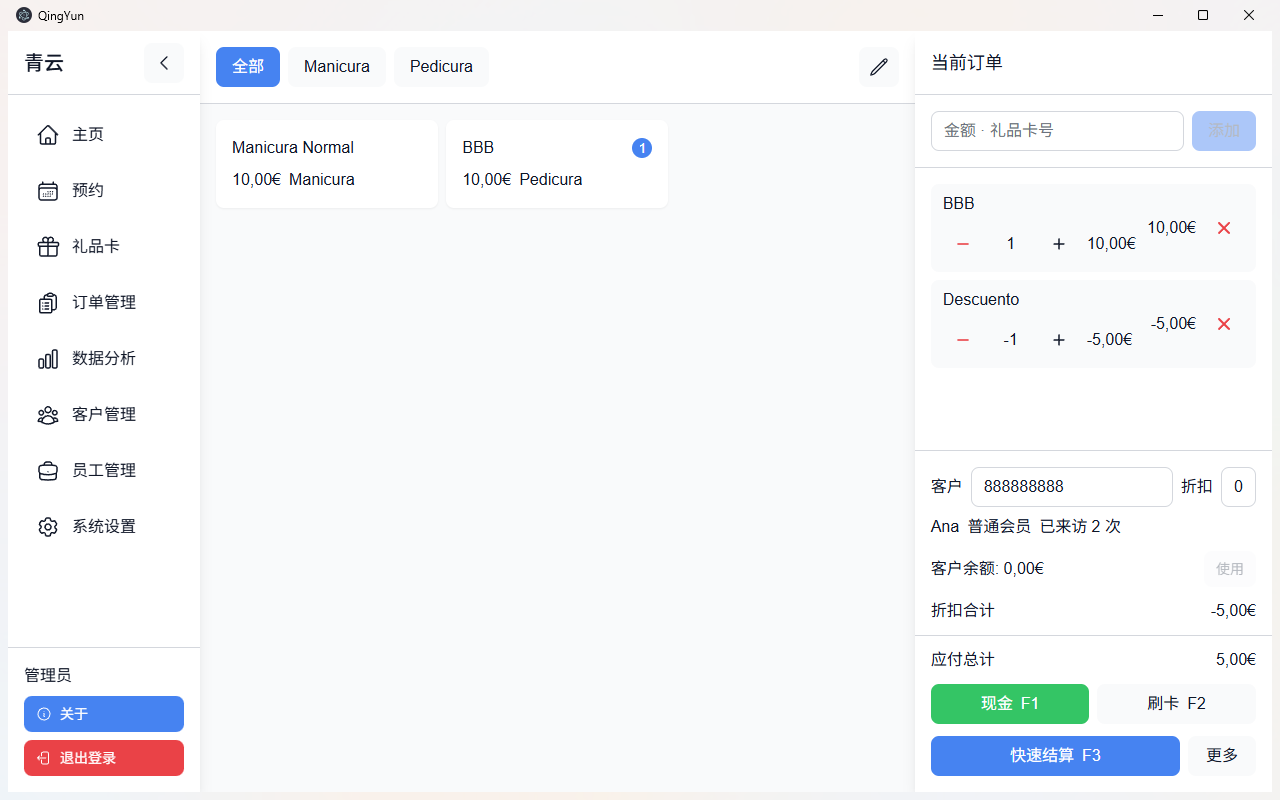Add the BBB Pedicura service card

pos(557,164)
